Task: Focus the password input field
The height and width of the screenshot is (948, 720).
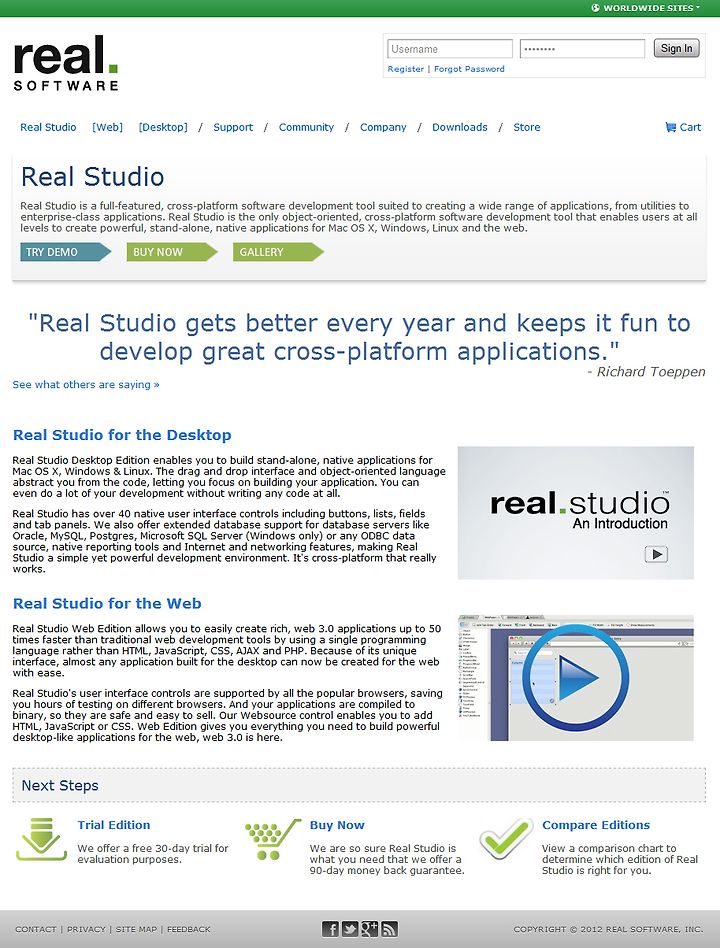Action: 582,49
